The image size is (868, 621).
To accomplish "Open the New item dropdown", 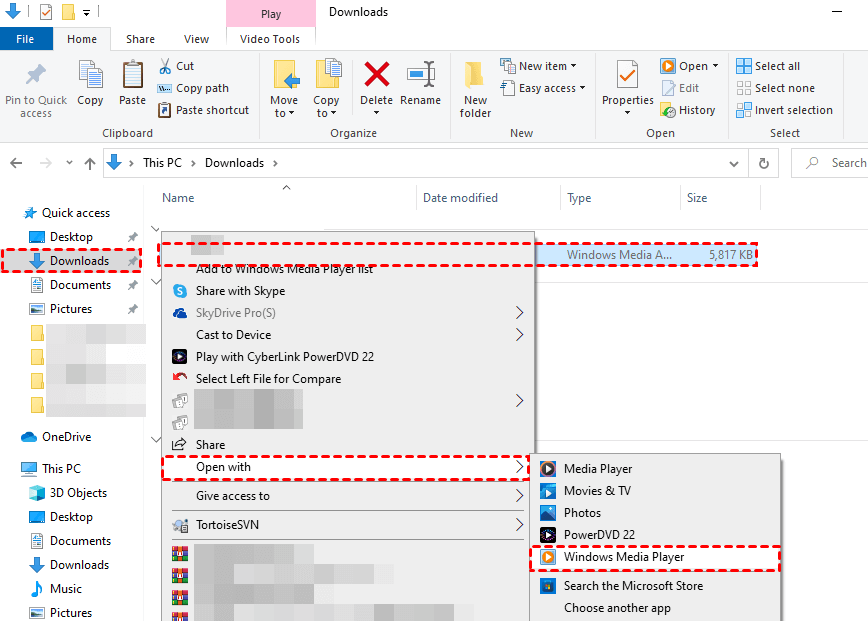I will click(538, 66).
